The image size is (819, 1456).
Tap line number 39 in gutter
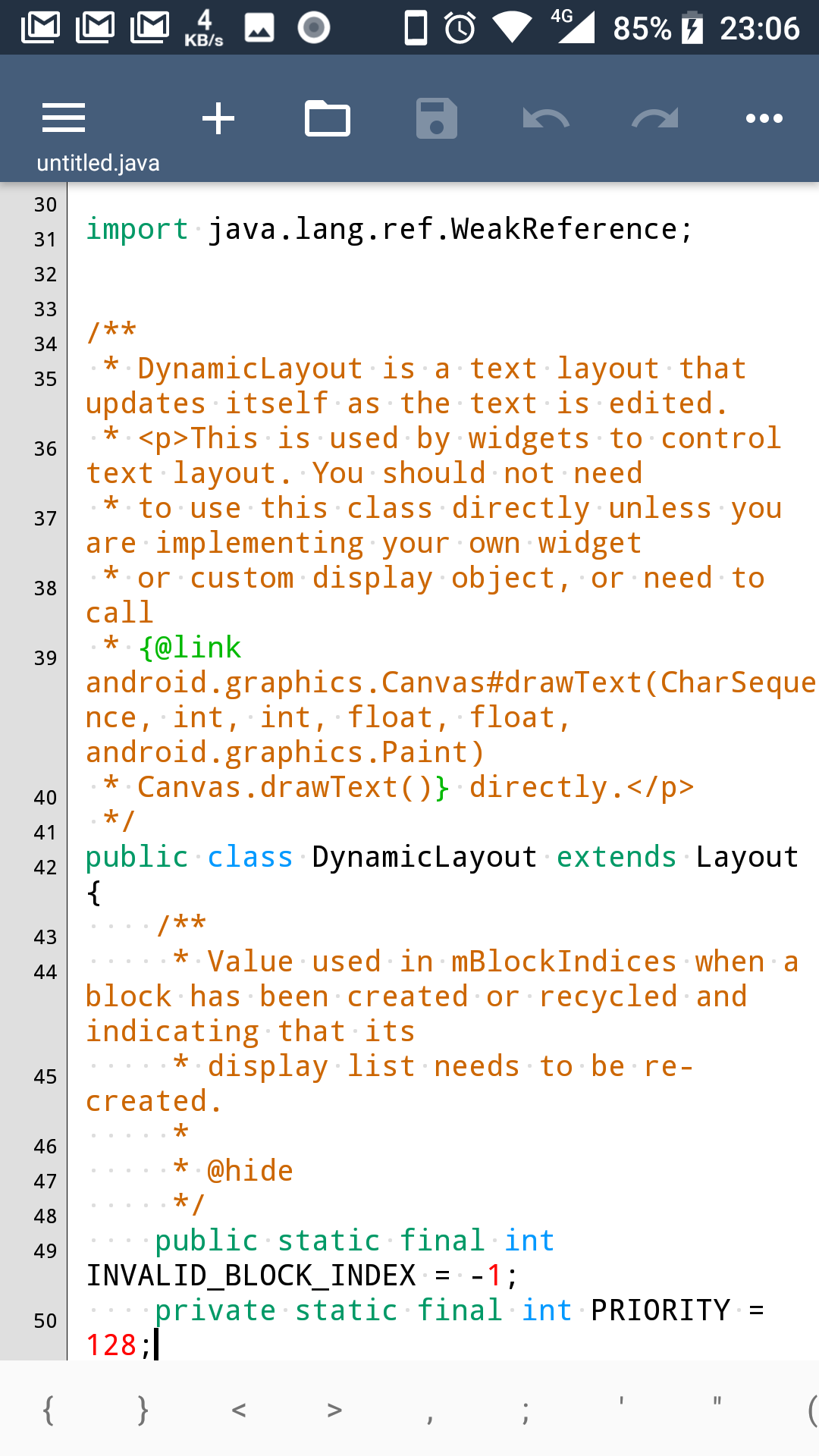(45, 658)
